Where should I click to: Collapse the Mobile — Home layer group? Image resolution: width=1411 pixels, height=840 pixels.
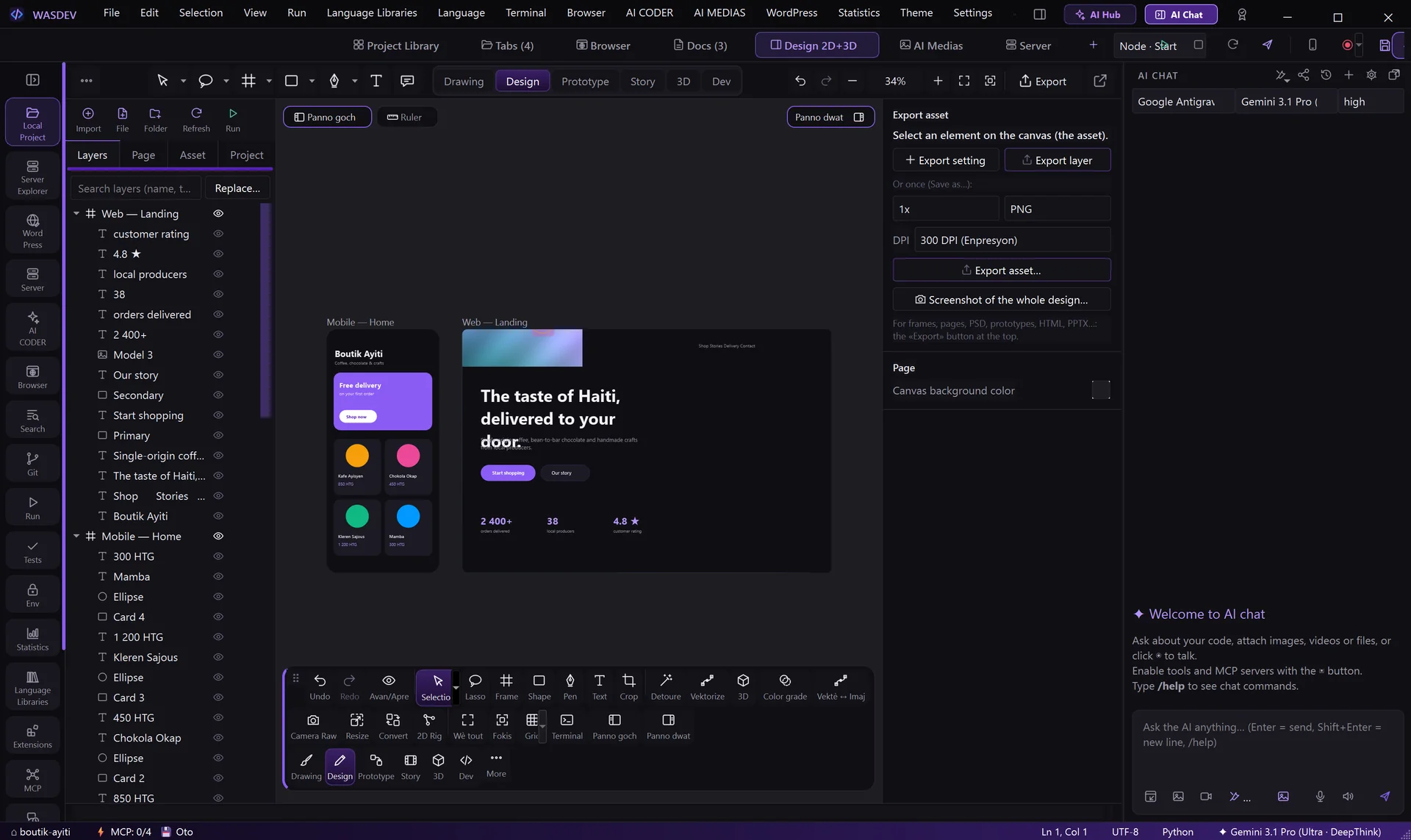pyautogui.click(x=76, y=536)
